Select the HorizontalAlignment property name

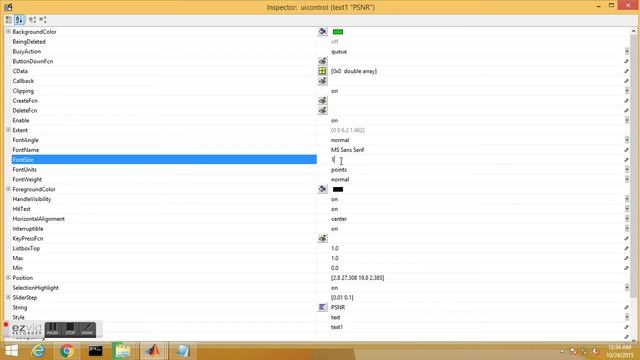coord(38,219)
